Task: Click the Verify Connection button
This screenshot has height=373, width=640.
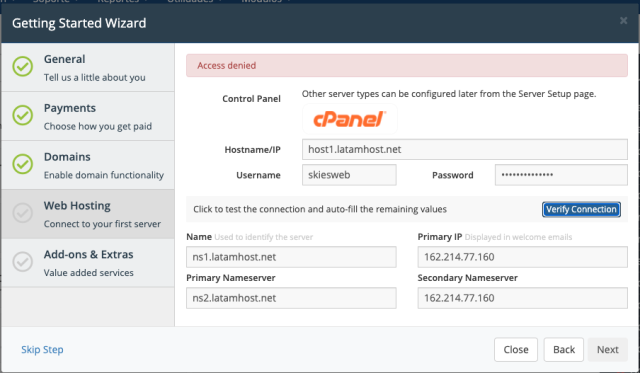Action: 581,209
